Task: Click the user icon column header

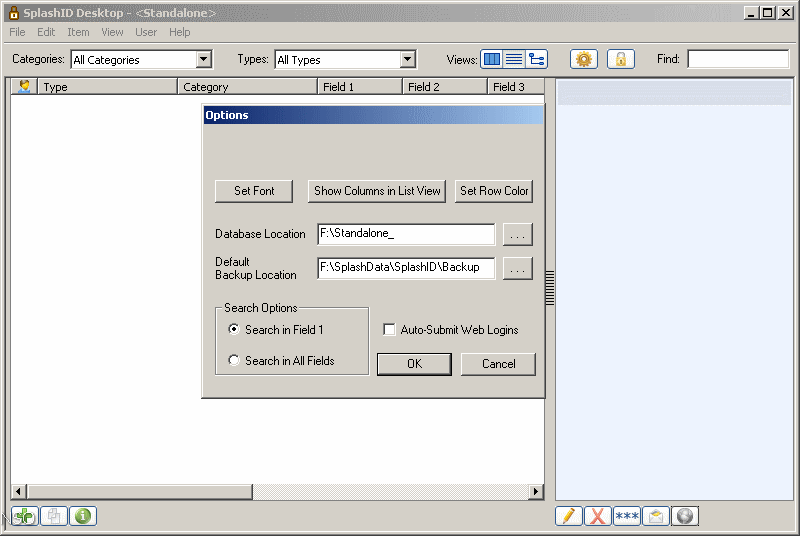Action: (24, 87)
